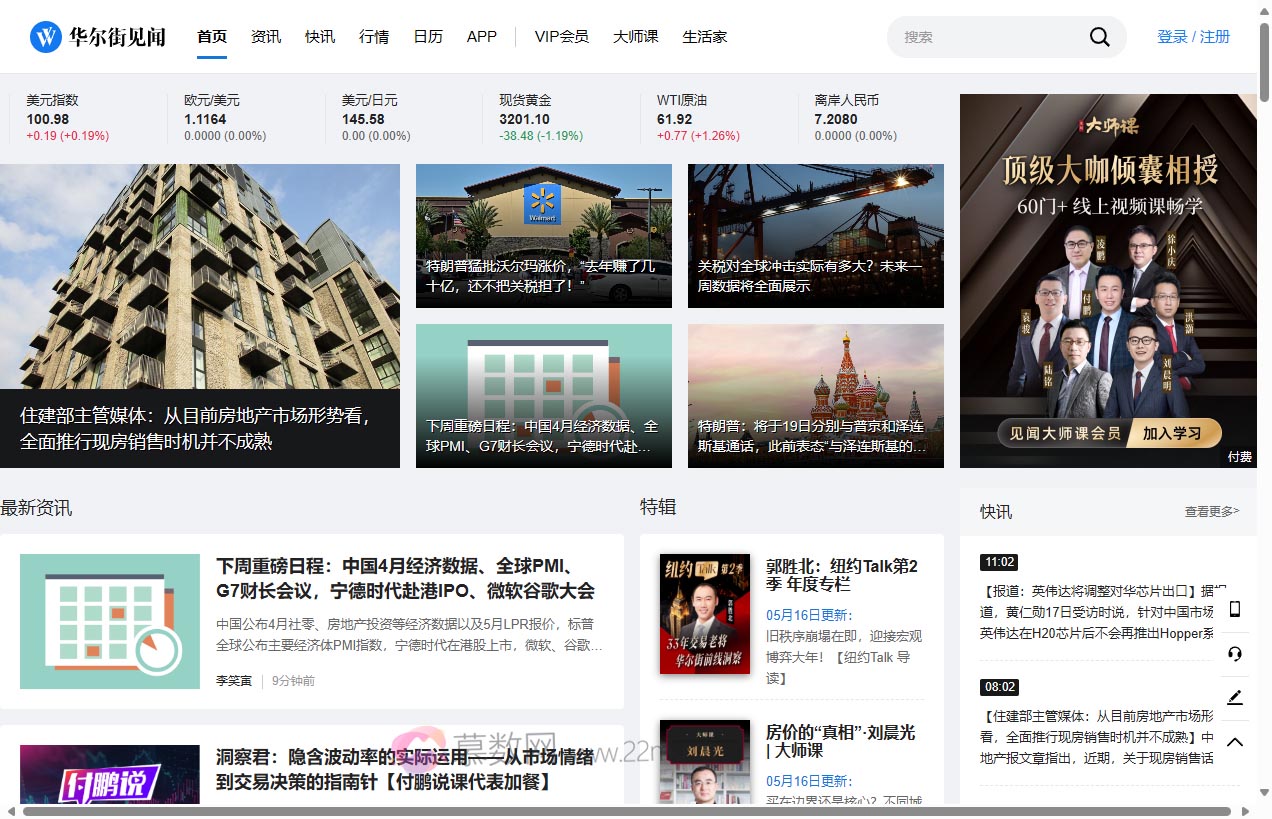
Task: Click the back-to-top arrow icon
Action: point(1236,741)
